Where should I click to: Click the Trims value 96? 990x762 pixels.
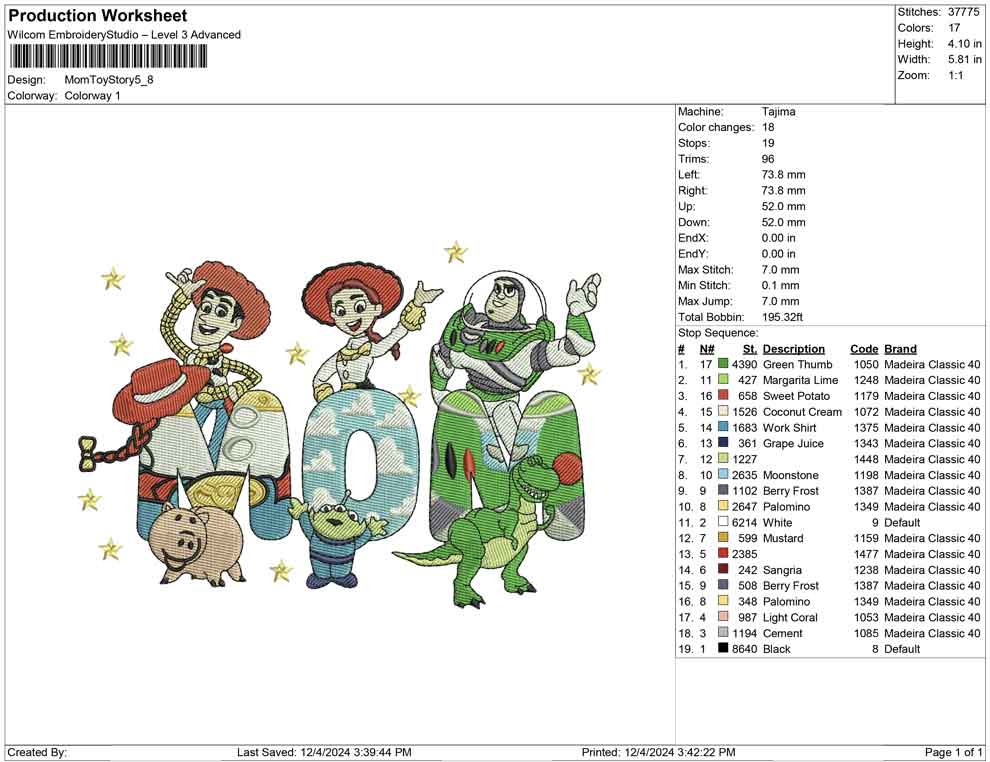pos(768,158)
